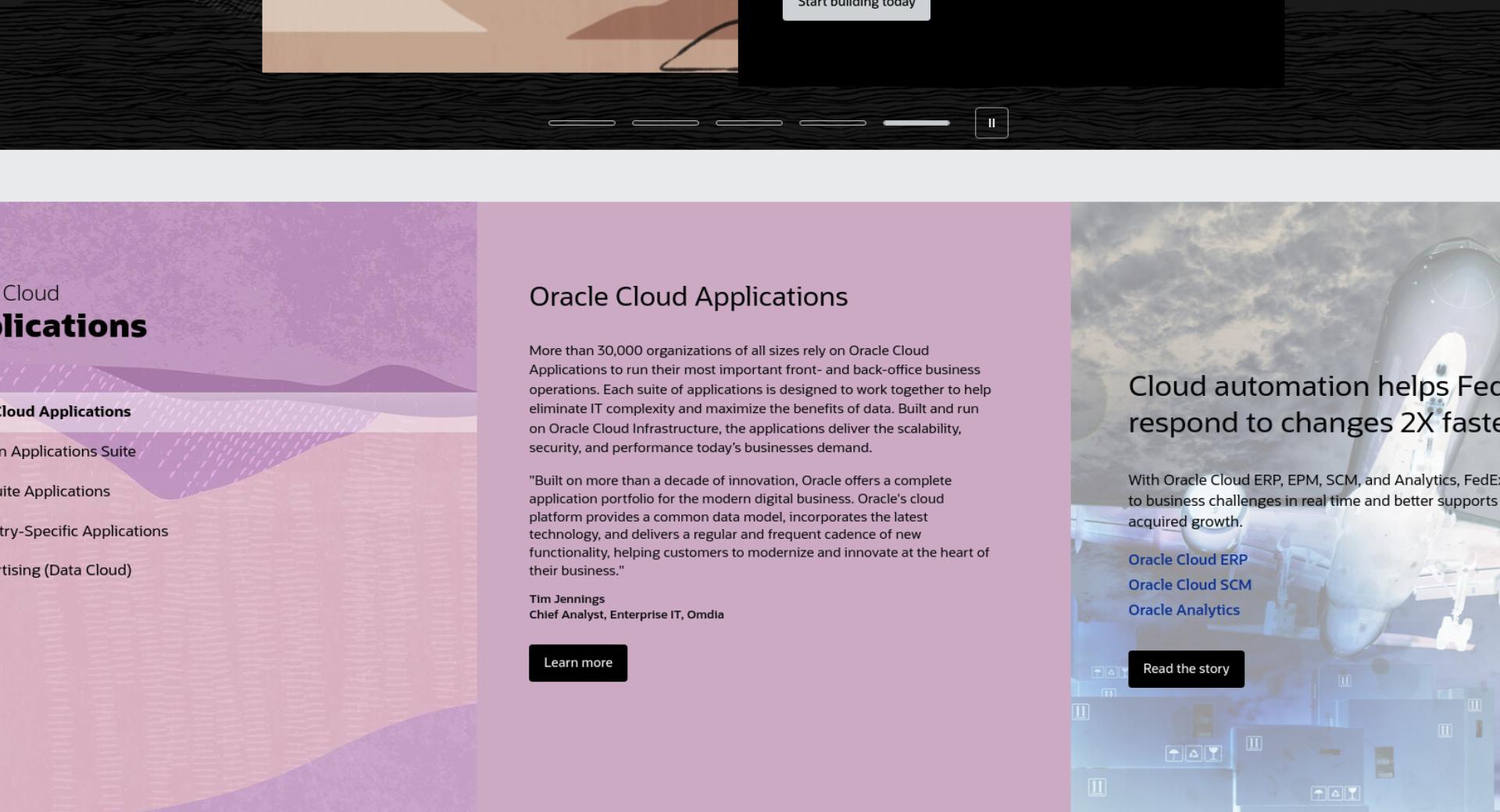Go to the fourth carousel slide indicator
Screen dimensions: 1500x812
(833, 123)
